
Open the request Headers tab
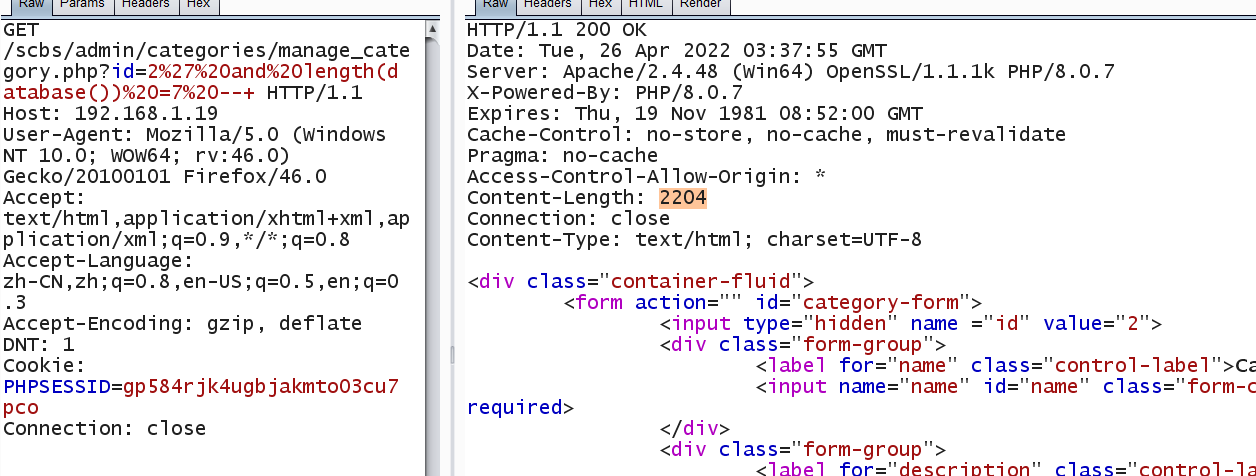pyautogui.click(x=146, y=5)
